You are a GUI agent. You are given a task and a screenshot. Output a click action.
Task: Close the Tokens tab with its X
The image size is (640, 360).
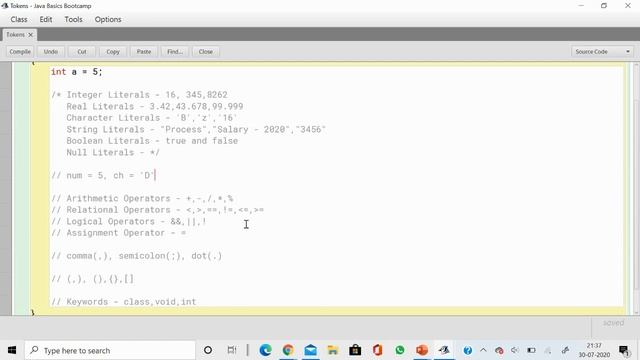31,35
